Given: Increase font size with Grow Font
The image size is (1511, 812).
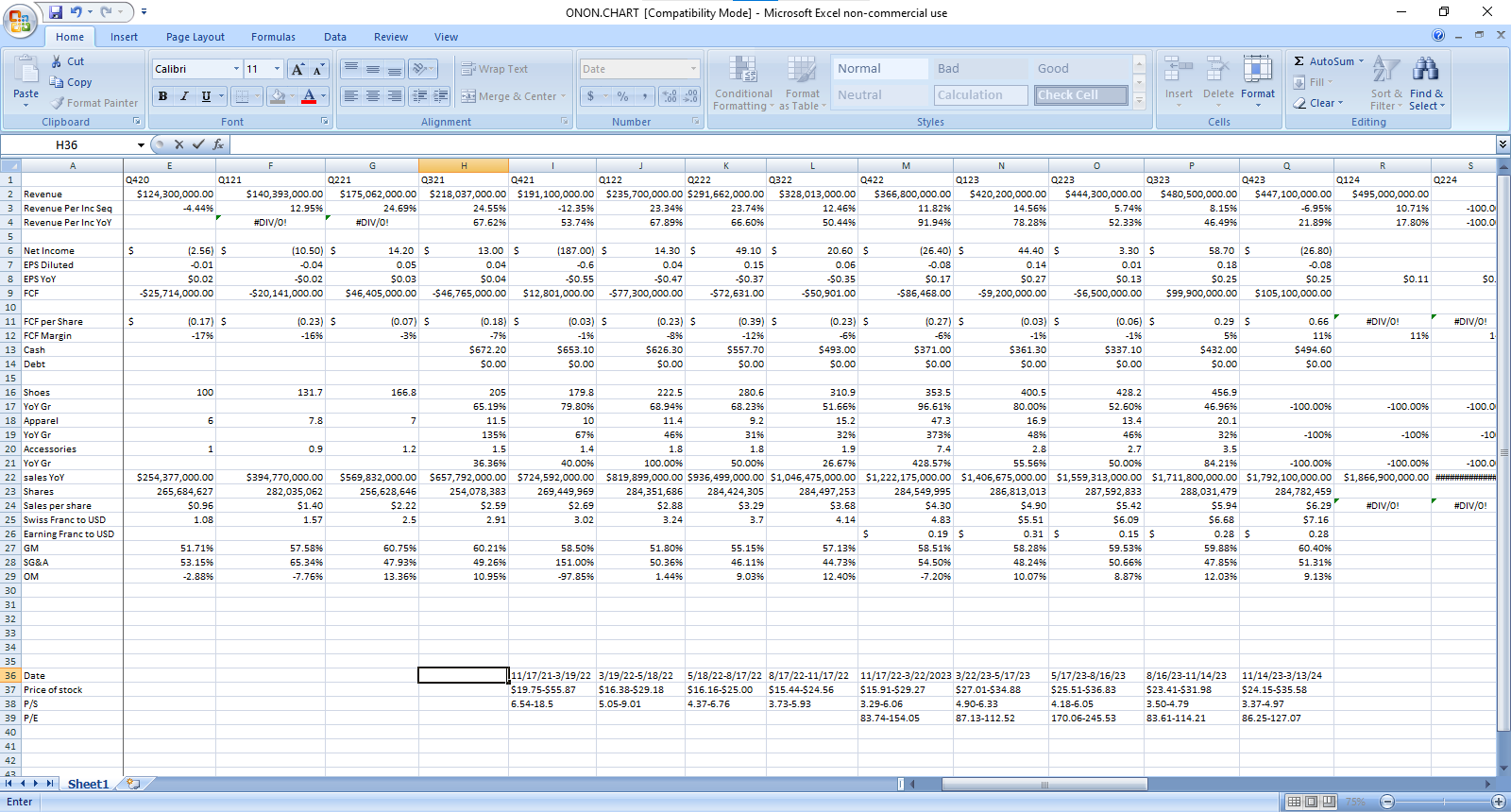Looking at the screenshot, I should (x=297, y=69).
